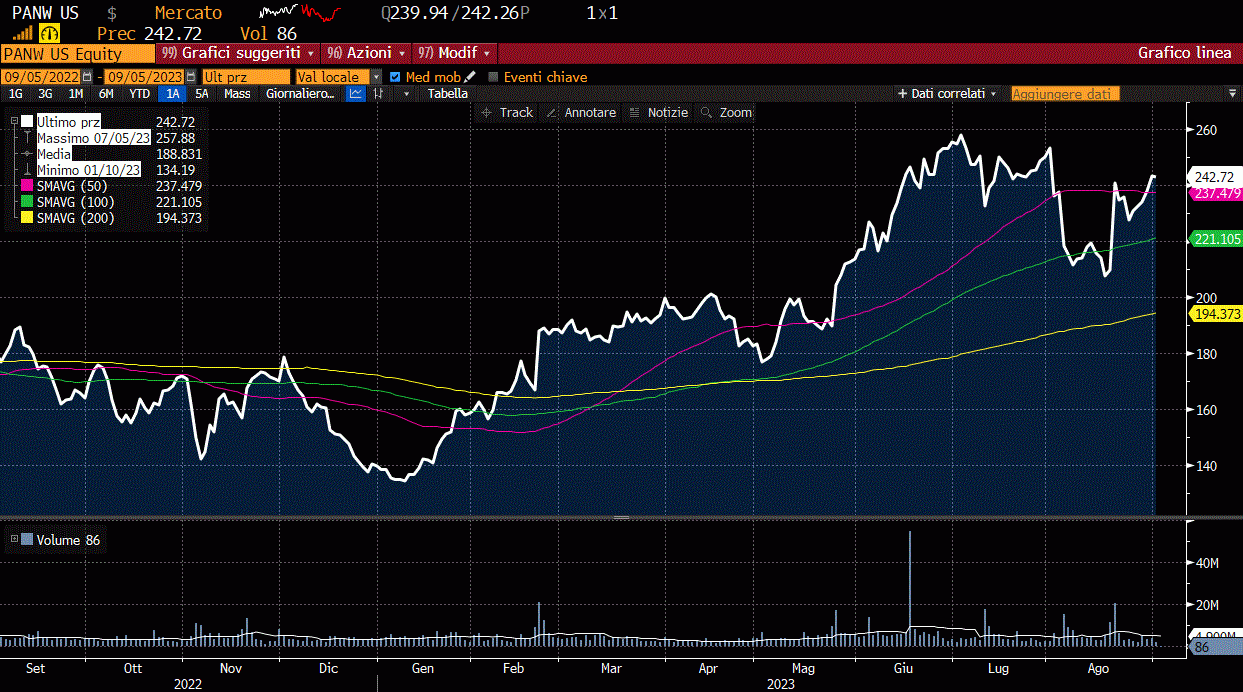Expand the Volume panel legend

tap(14, 539)
